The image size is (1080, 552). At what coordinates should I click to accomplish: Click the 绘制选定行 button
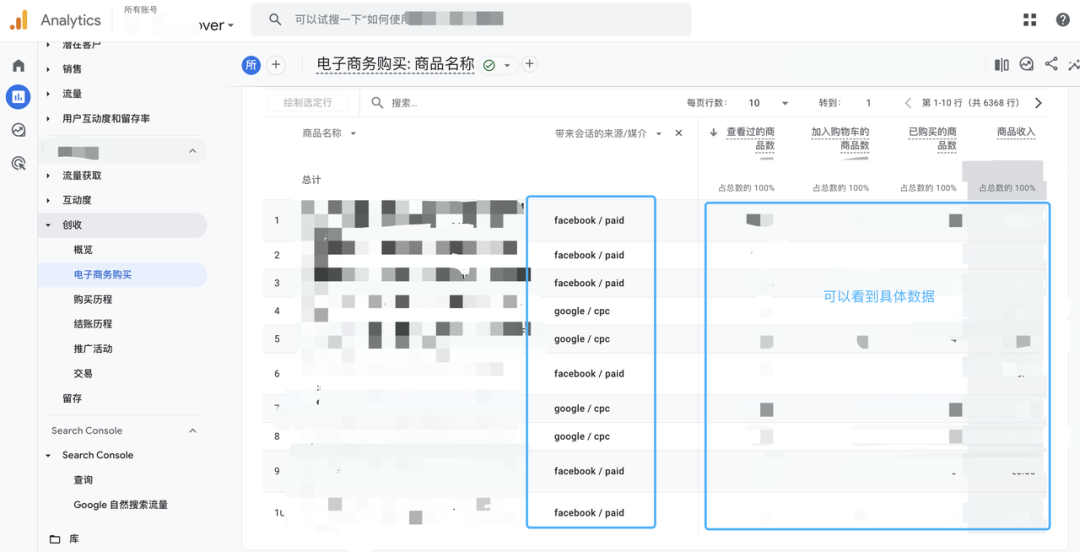(x=308, y=103)
